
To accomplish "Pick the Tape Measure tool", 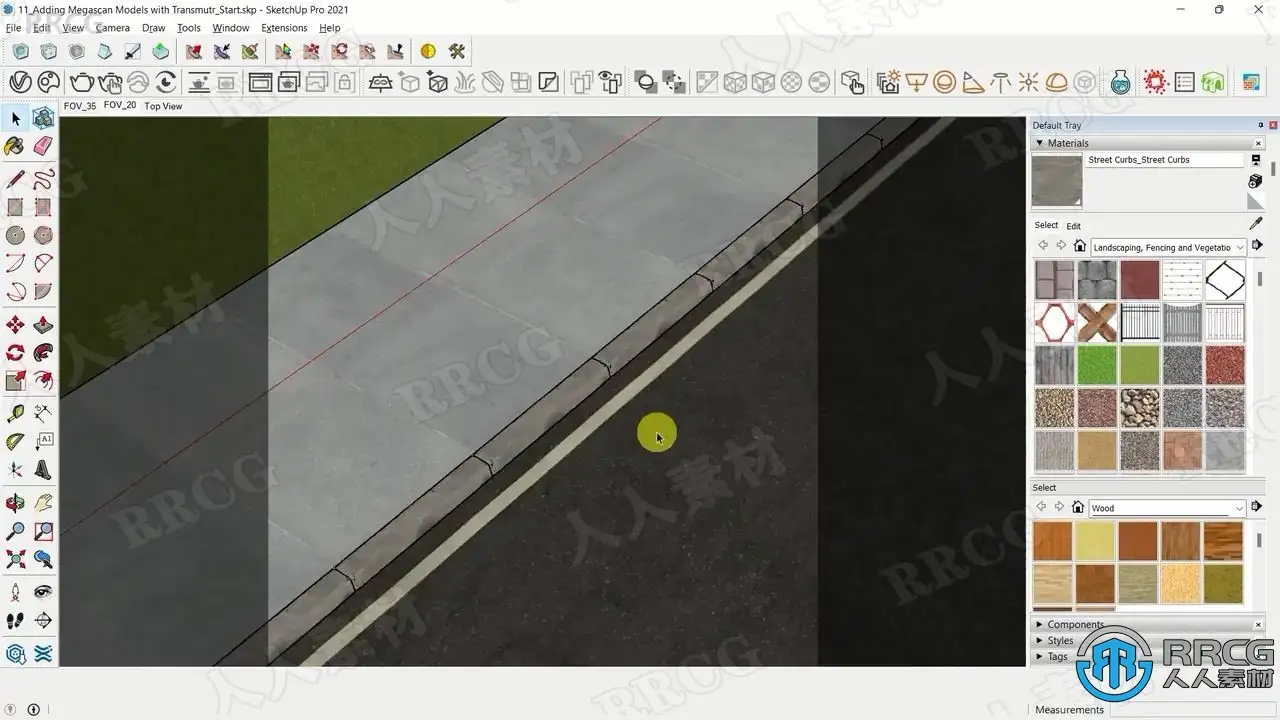I will point(15,413).
